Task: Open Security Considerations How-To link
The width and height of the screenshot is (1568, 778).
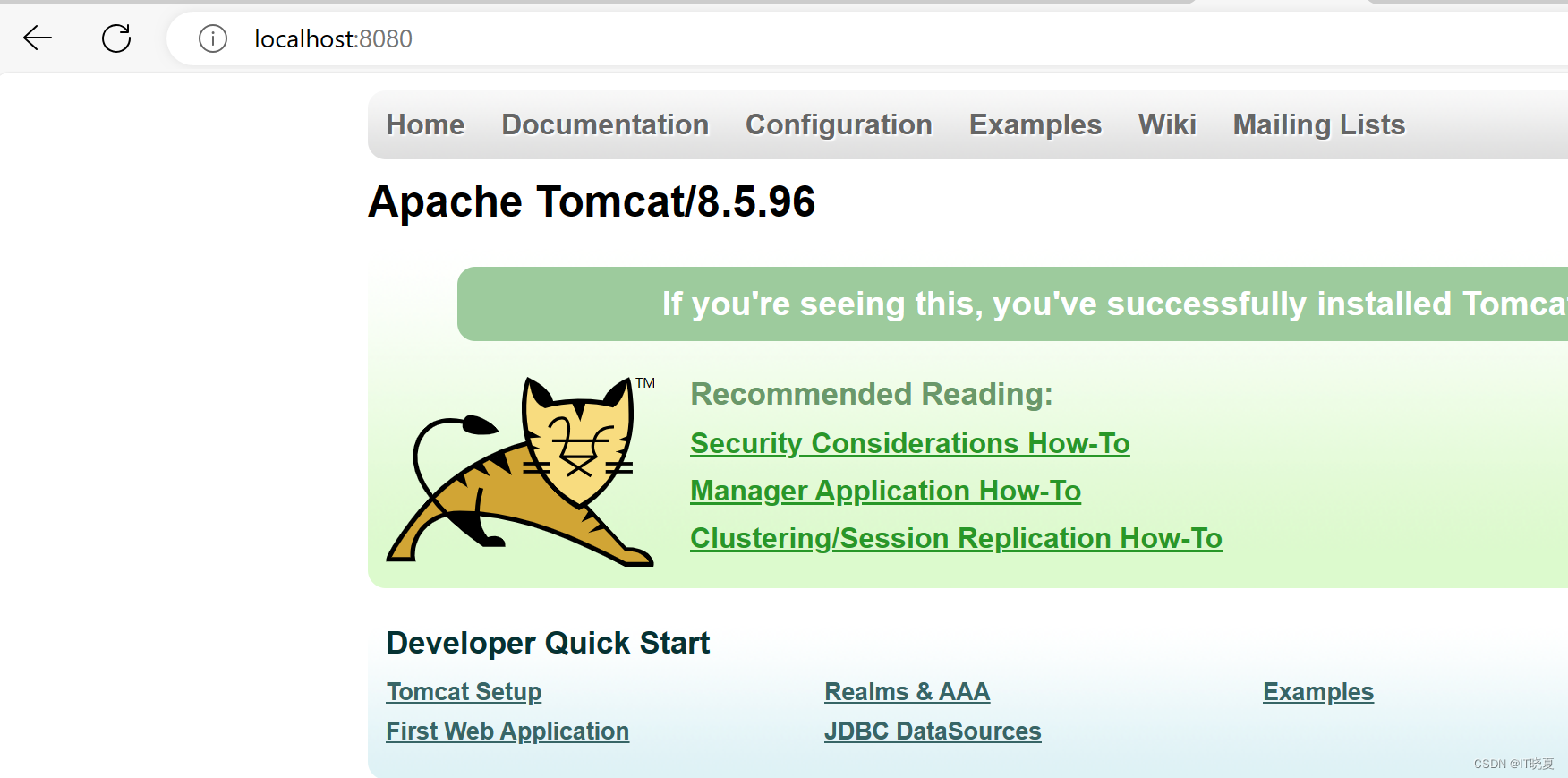Action: (909, 443)
